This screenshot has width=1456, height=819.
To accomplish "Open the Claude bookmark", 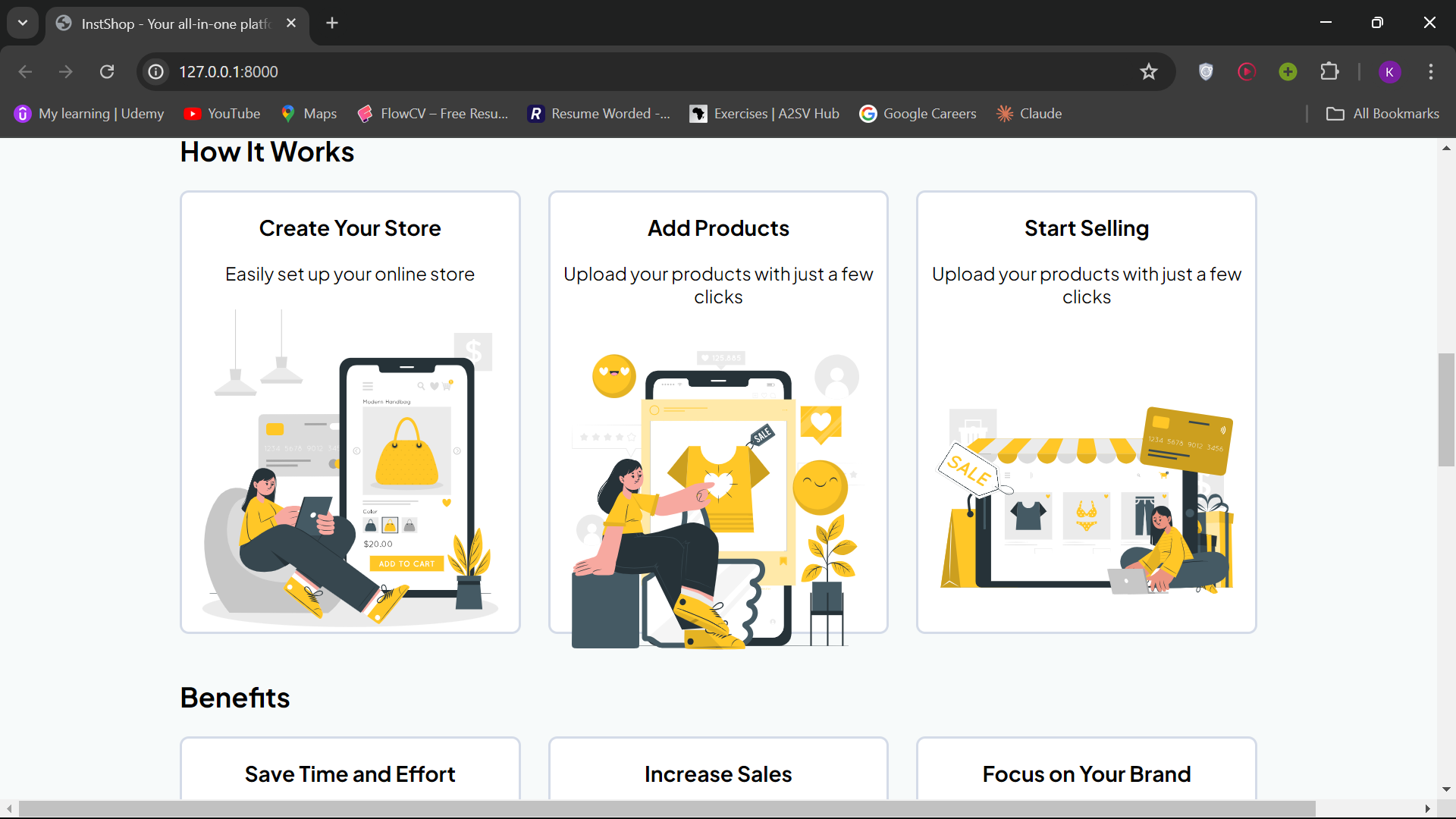I will 1029,114.
